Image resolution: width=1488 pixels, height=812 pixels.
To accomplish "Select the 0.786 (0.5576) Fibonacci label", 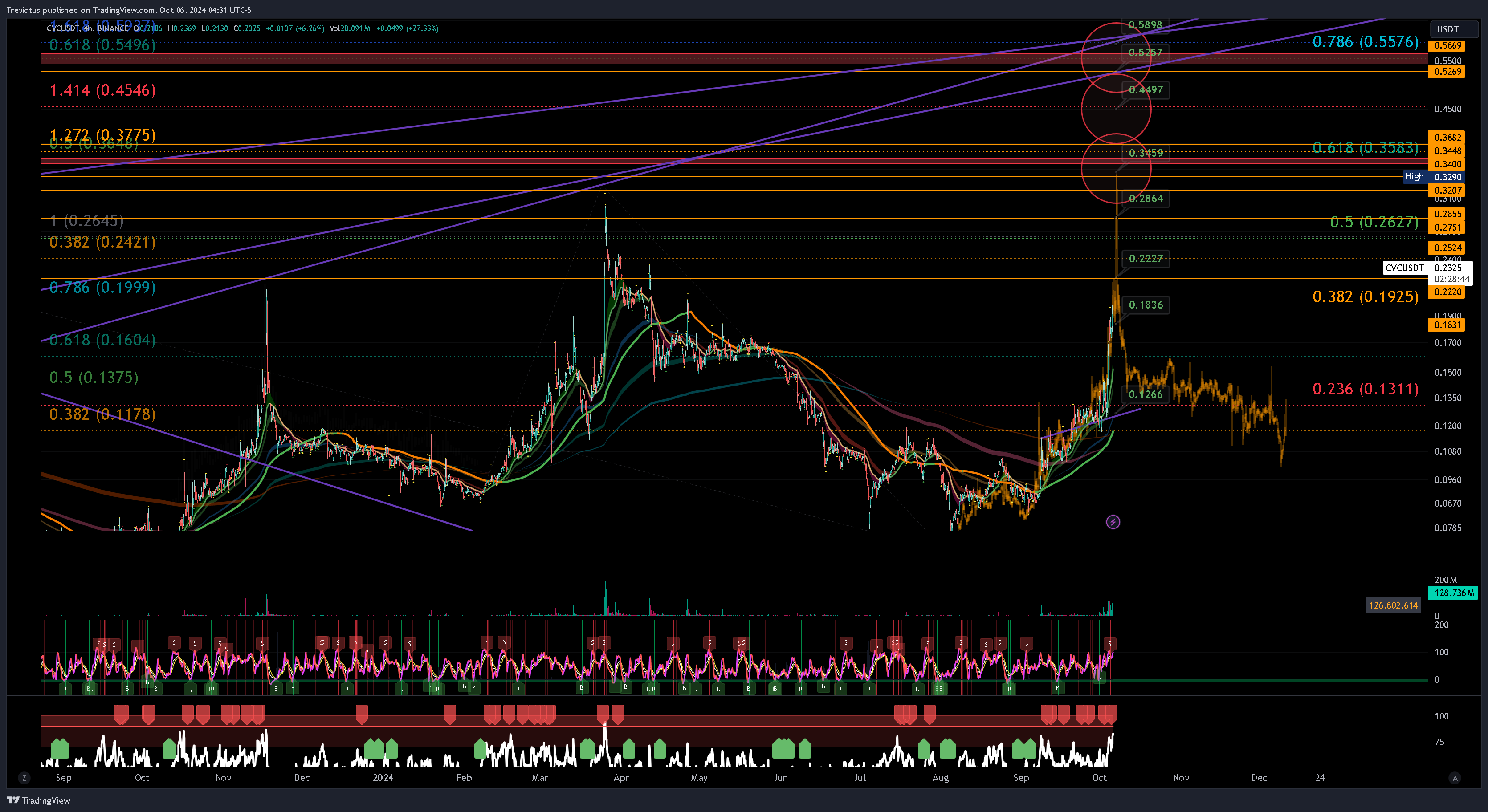I will coord(1366,41).
